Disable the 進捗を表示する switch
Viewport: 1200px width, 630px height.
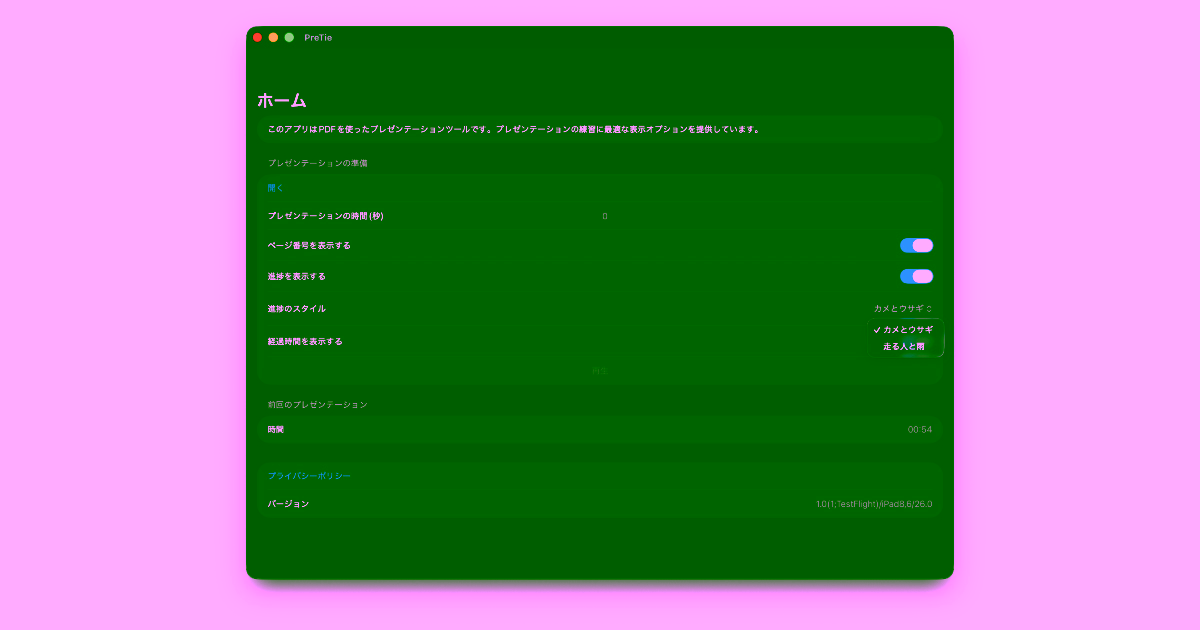coord(916,277)
